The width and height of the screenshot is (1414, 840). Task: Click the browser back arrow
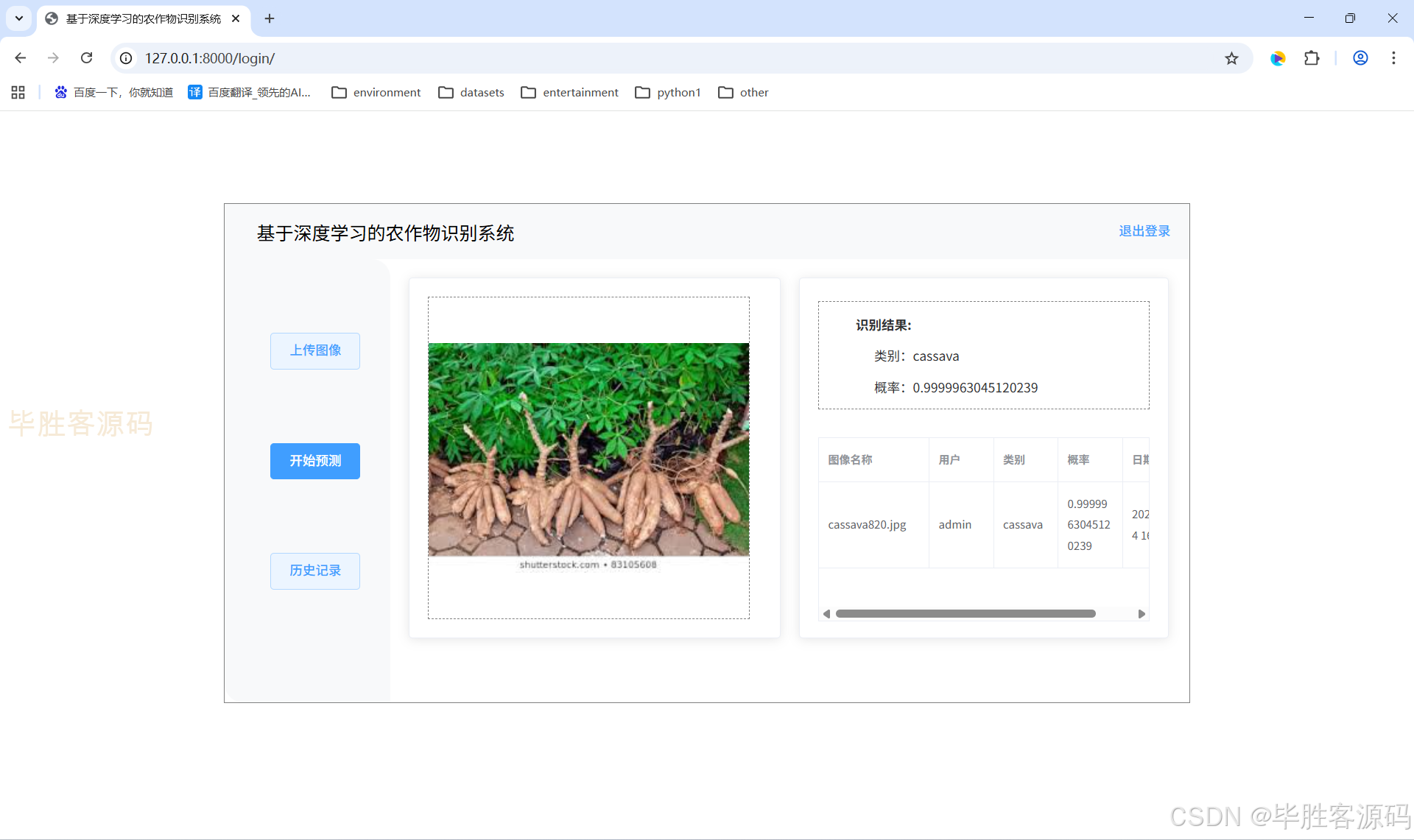21,58
